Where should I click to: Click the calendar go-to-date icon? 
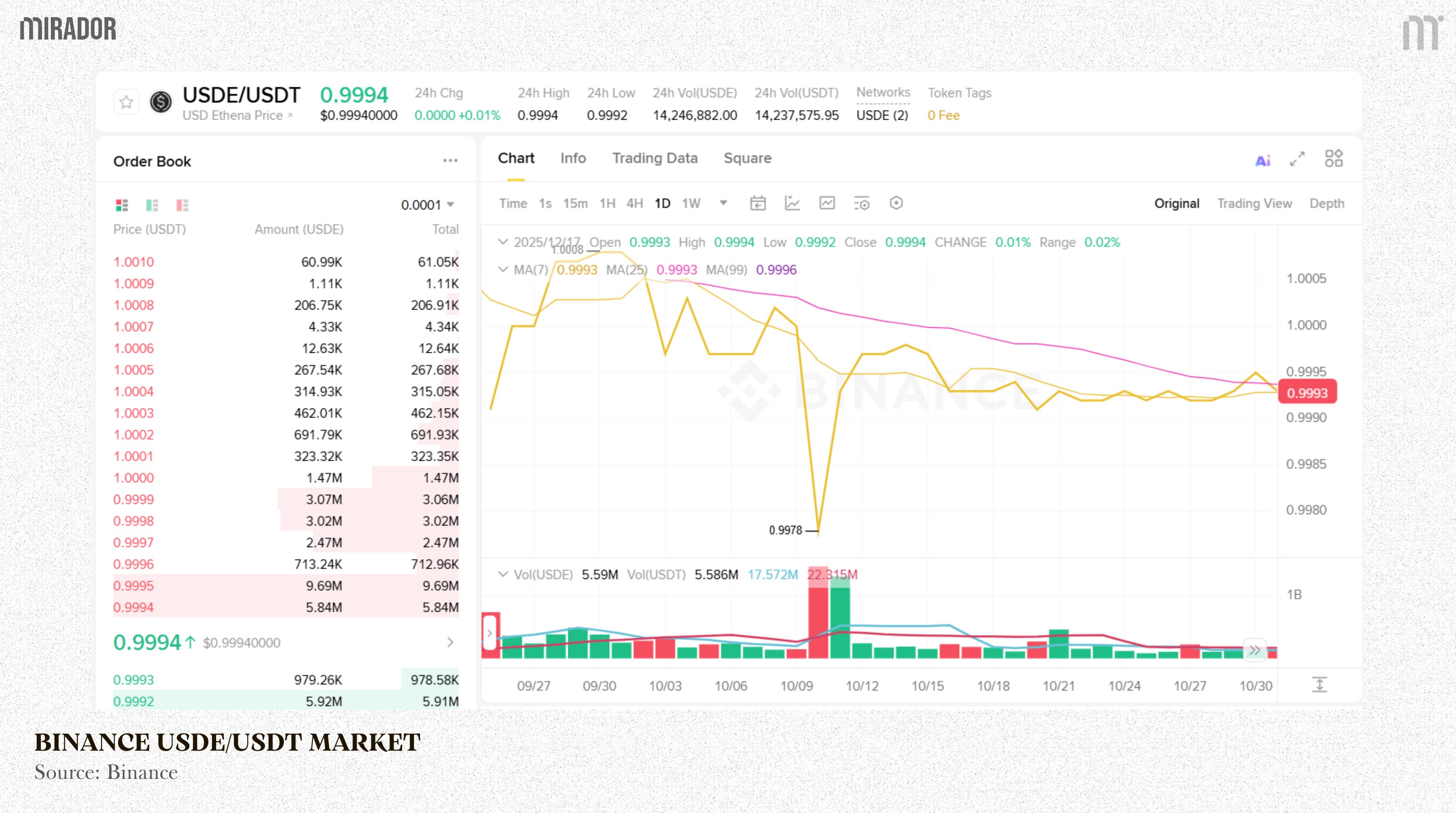click(x=758, y=203)
